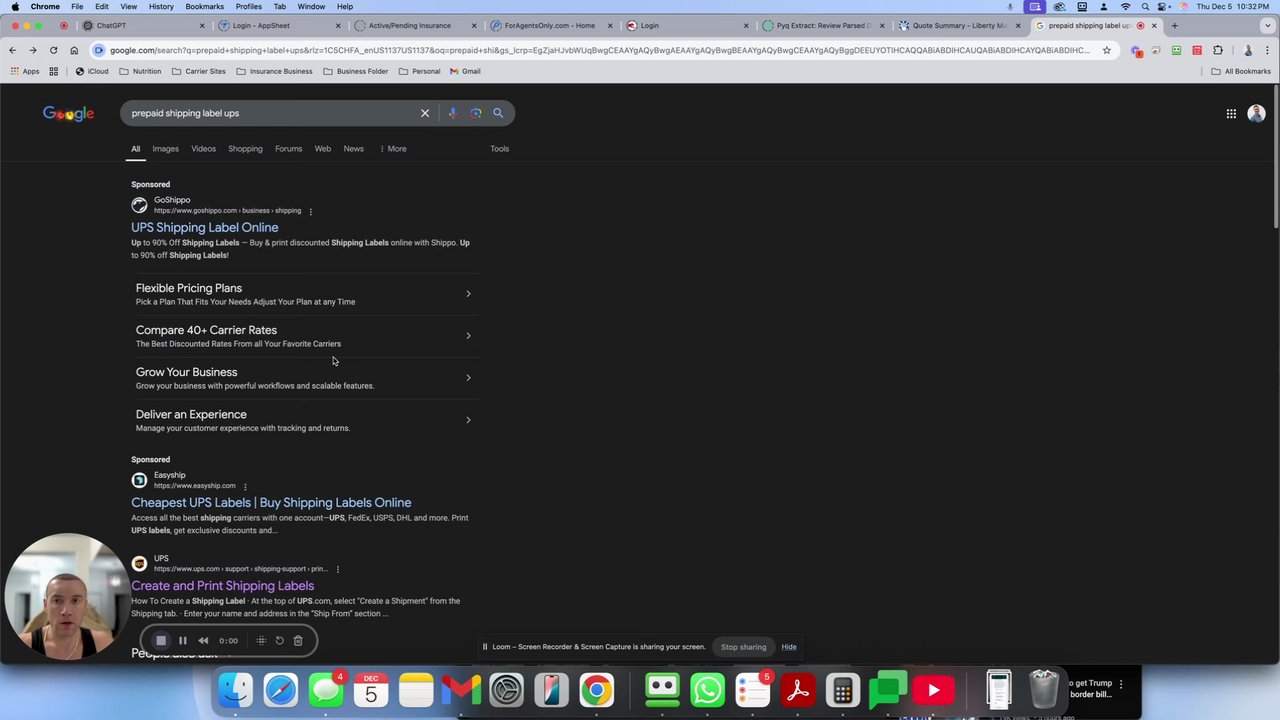Image resolution: width=1280 pixels, height=720 pixels.
Task: Submit search with the magnifier icon
Action: (x=498, y=113)
